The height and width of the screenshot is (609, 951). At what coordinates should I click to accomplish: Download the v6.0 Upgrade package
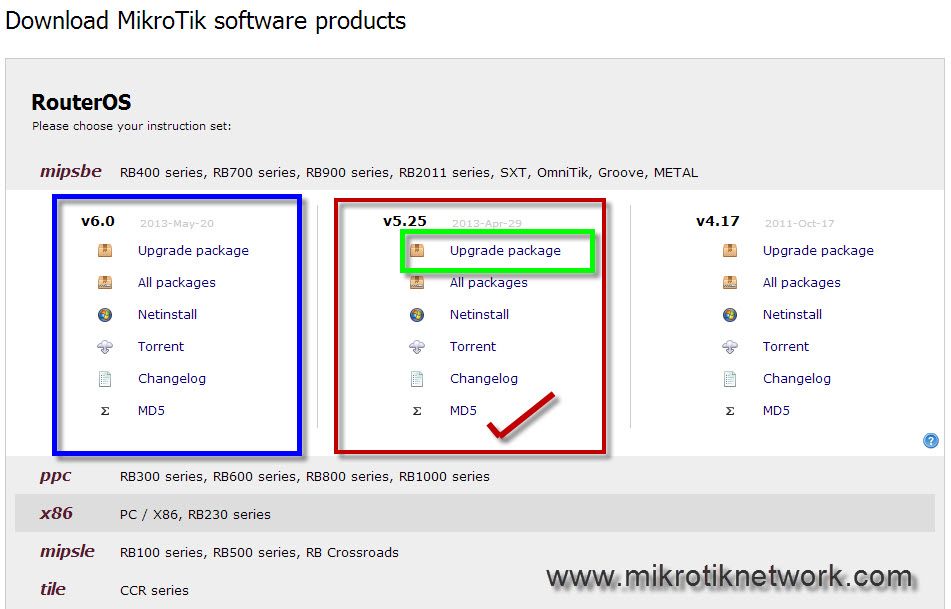pyautogui.click(x=193, y=251)
